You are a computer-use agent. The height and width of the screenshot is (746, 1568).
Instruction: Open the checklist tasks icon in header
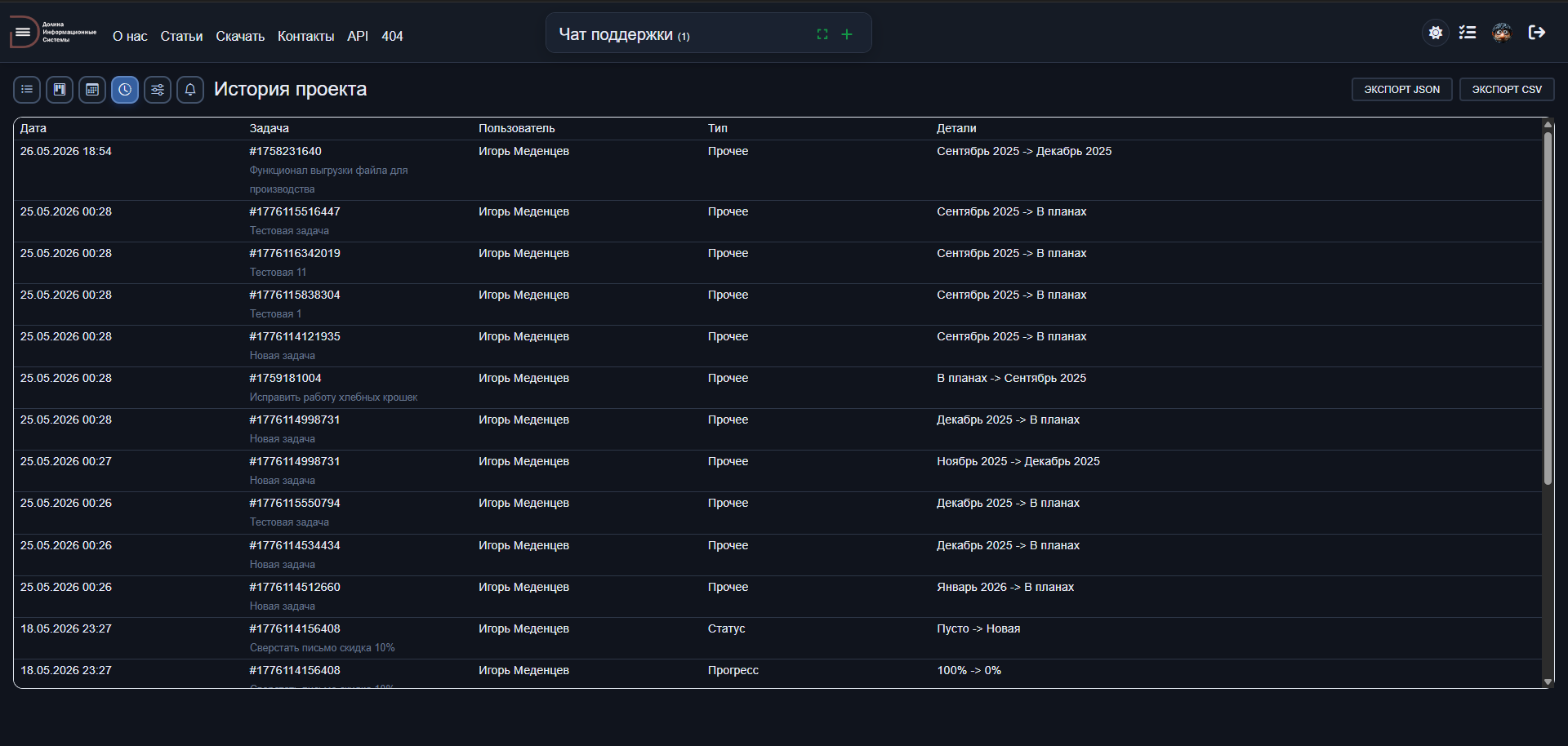pos(1468,33)
